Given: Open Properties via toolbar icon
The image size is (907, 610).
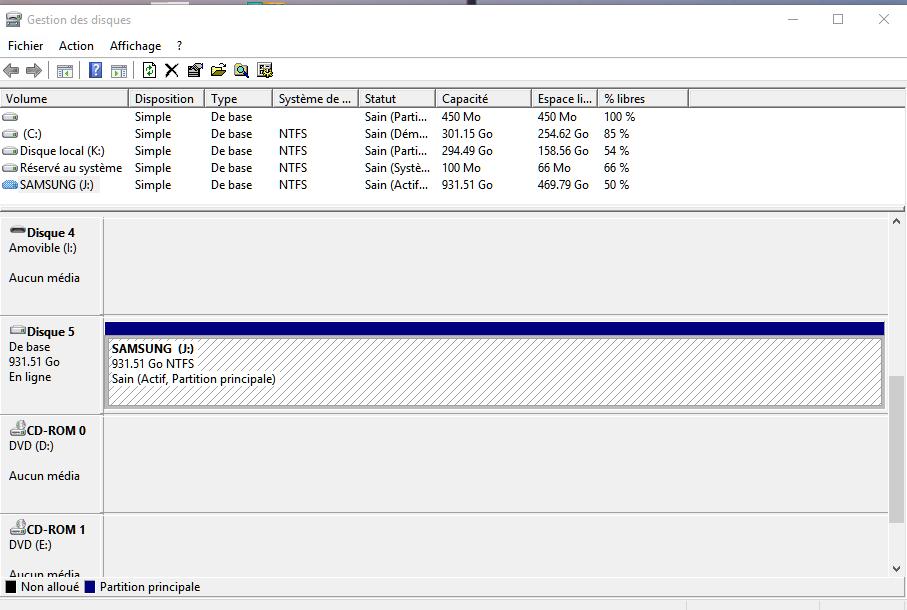Looking at the screenshot, I should (x=195, y=70).
